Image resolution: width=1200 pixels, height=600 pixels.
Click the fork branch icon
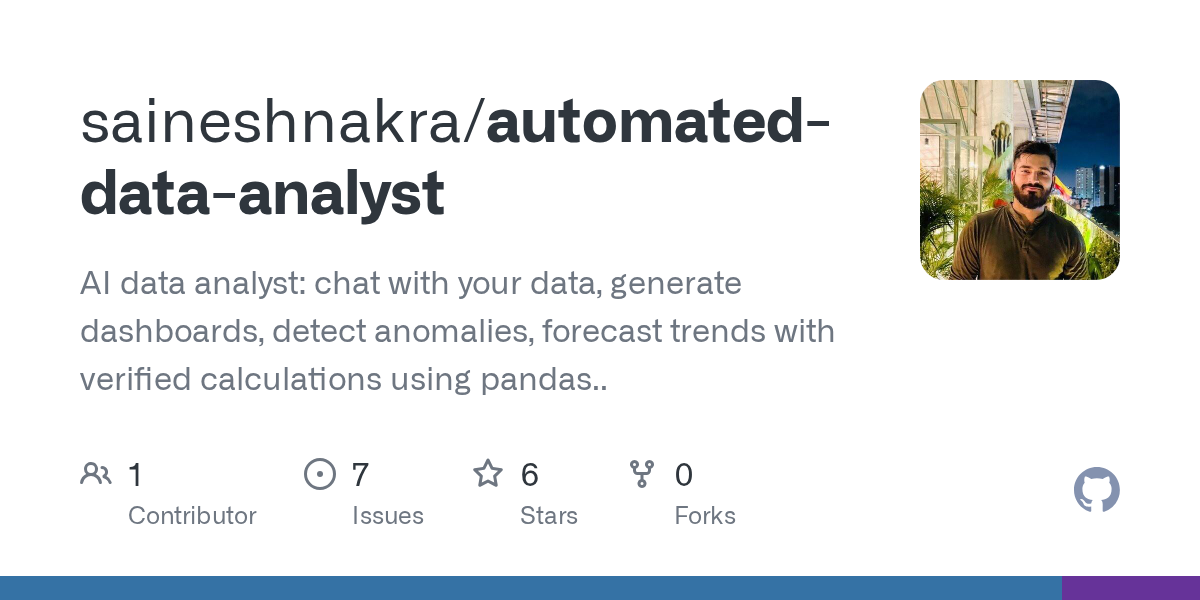click(x=642, y=474)
